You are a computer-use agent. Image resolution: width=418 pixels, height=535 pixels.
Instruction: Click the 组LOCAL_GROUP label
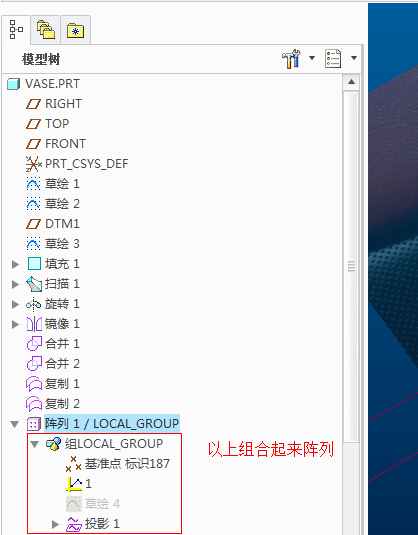[x=114, y=444]
